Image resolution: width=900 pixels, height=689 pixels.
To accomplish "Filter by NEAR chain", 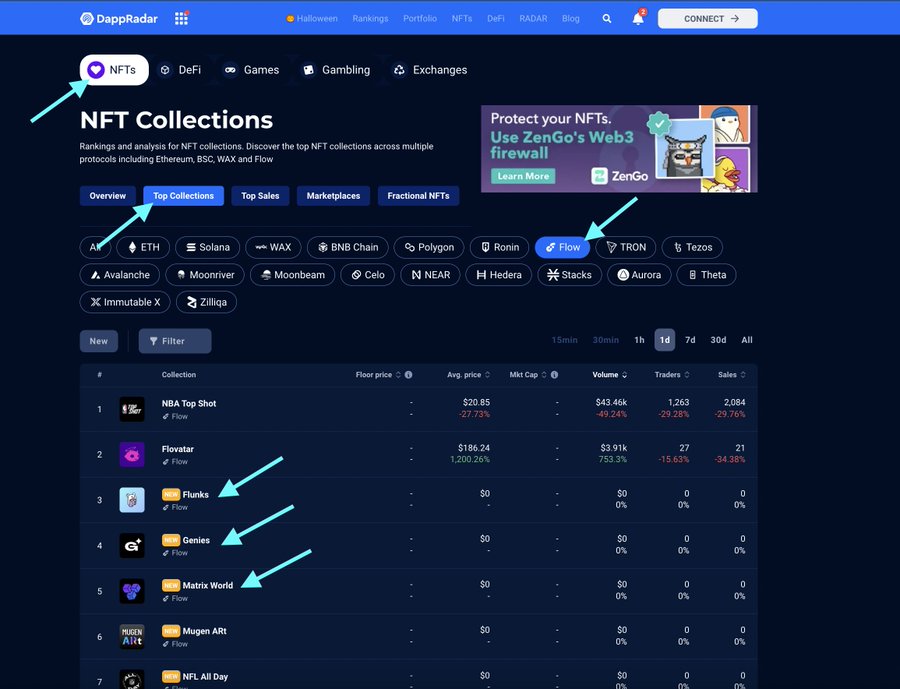I will 430,275.
